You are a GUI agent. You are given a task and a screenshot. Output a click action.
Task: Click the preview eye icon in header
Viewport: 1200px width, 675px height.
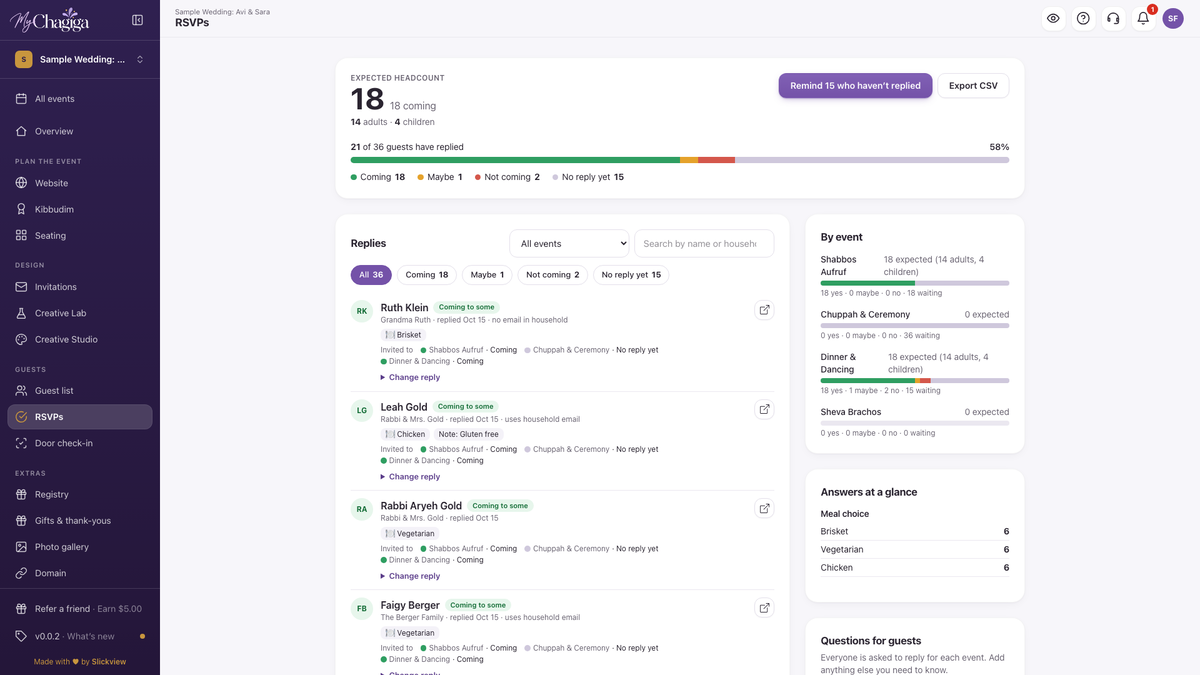coord(1053,18)
